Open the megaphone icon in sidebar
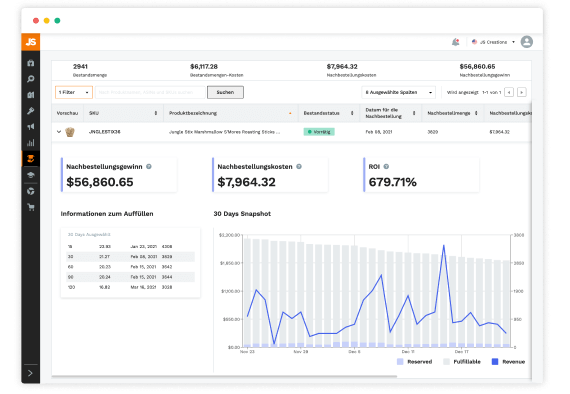The width and height of the screenshot is (570, 394). [31, 126]
